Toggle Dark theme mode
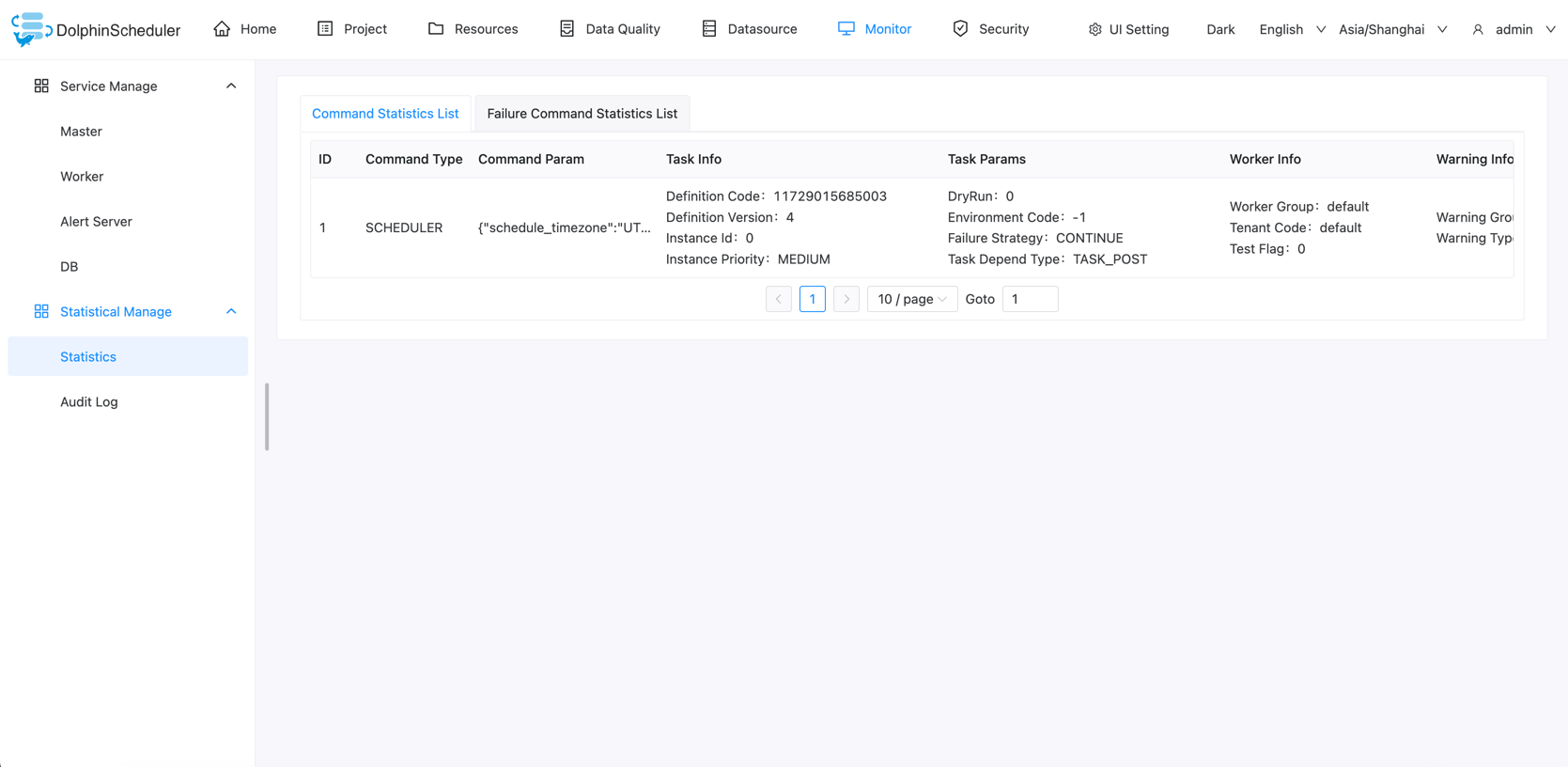The width and height of the screenshot is (1568, 767). (x=1220, y=29)
